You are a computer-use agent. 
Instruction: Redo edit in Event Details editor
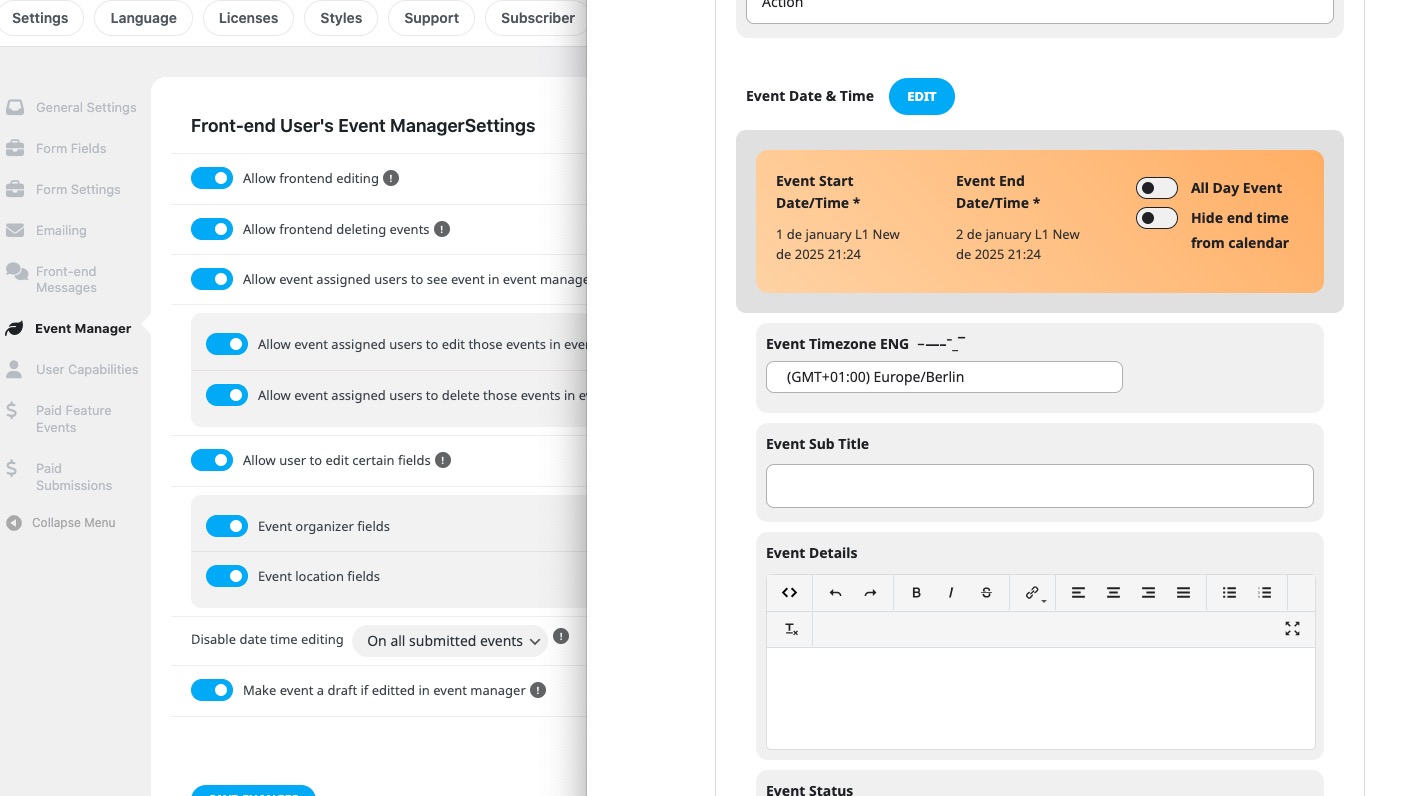point(870,593)
